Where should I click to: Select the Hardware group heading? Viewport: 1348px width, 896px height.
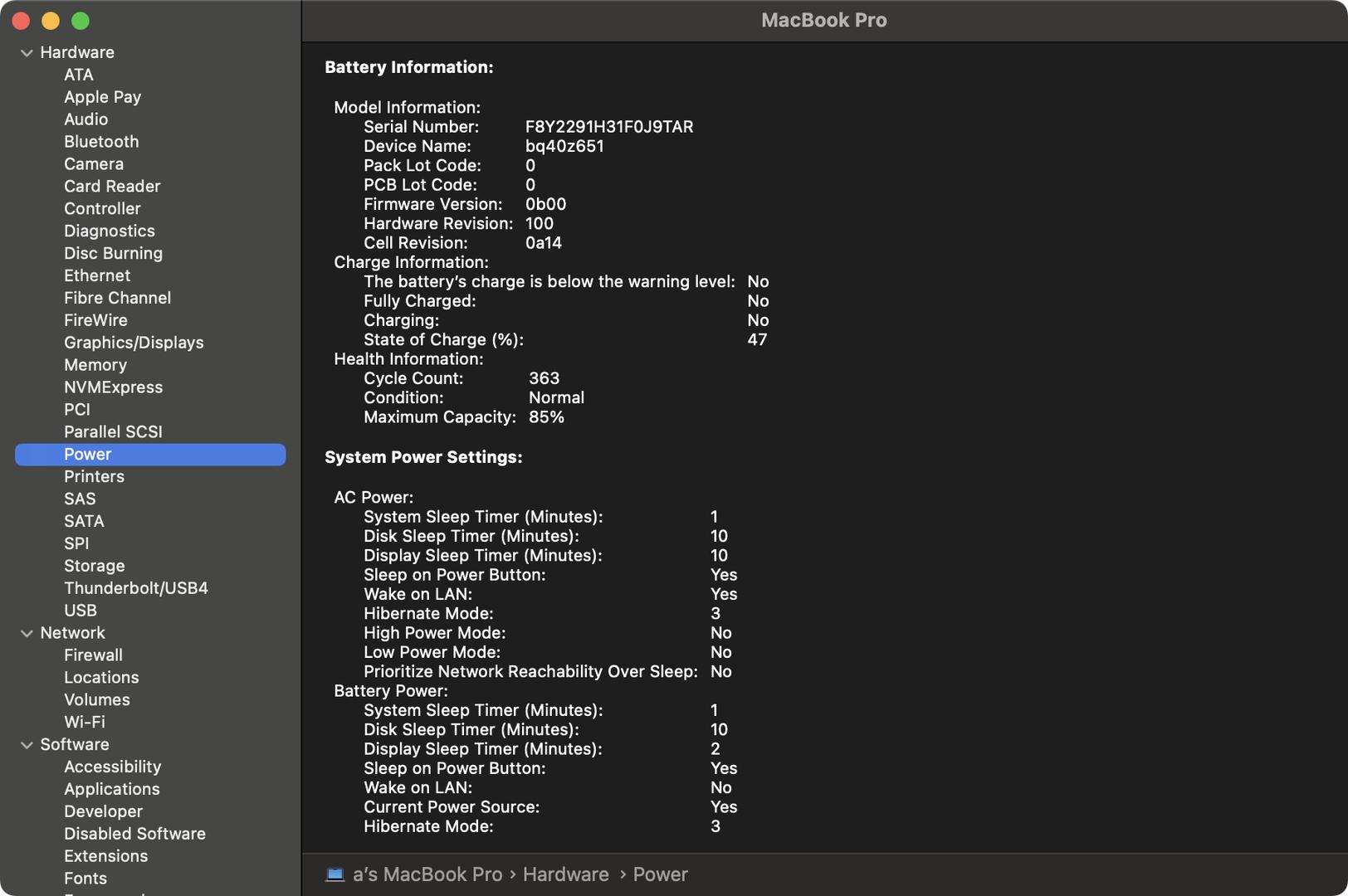pos(77,52)
